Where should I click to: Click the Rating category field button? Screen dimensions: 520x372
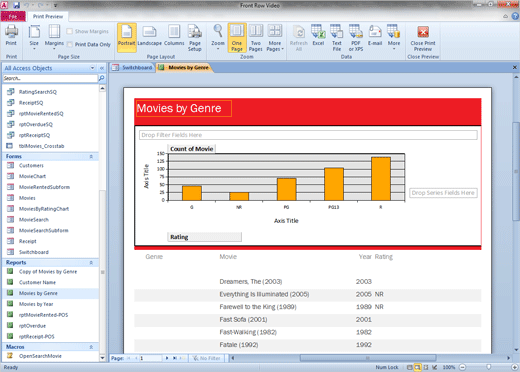(x=204, y=237)
